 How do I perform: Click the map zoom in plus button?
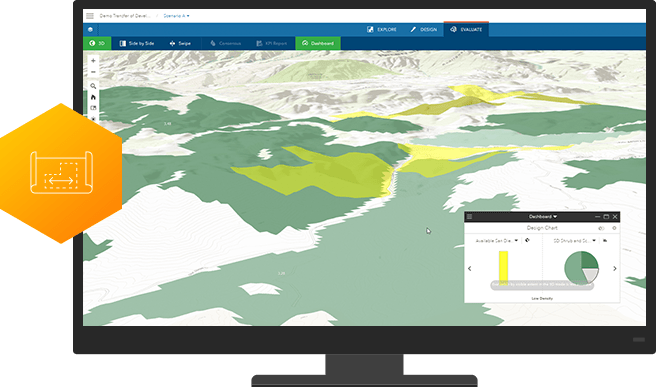(x=93, y=61)
